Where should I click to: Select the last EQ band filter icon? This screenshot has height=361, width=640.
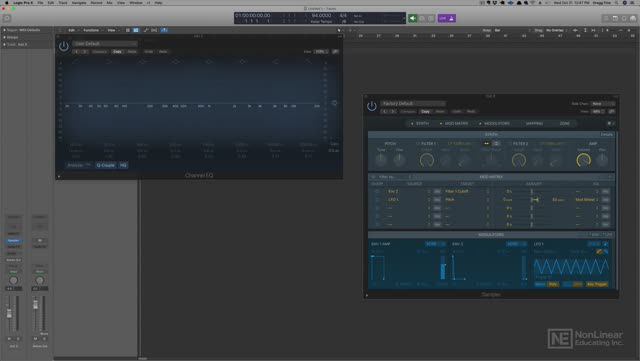309,61
